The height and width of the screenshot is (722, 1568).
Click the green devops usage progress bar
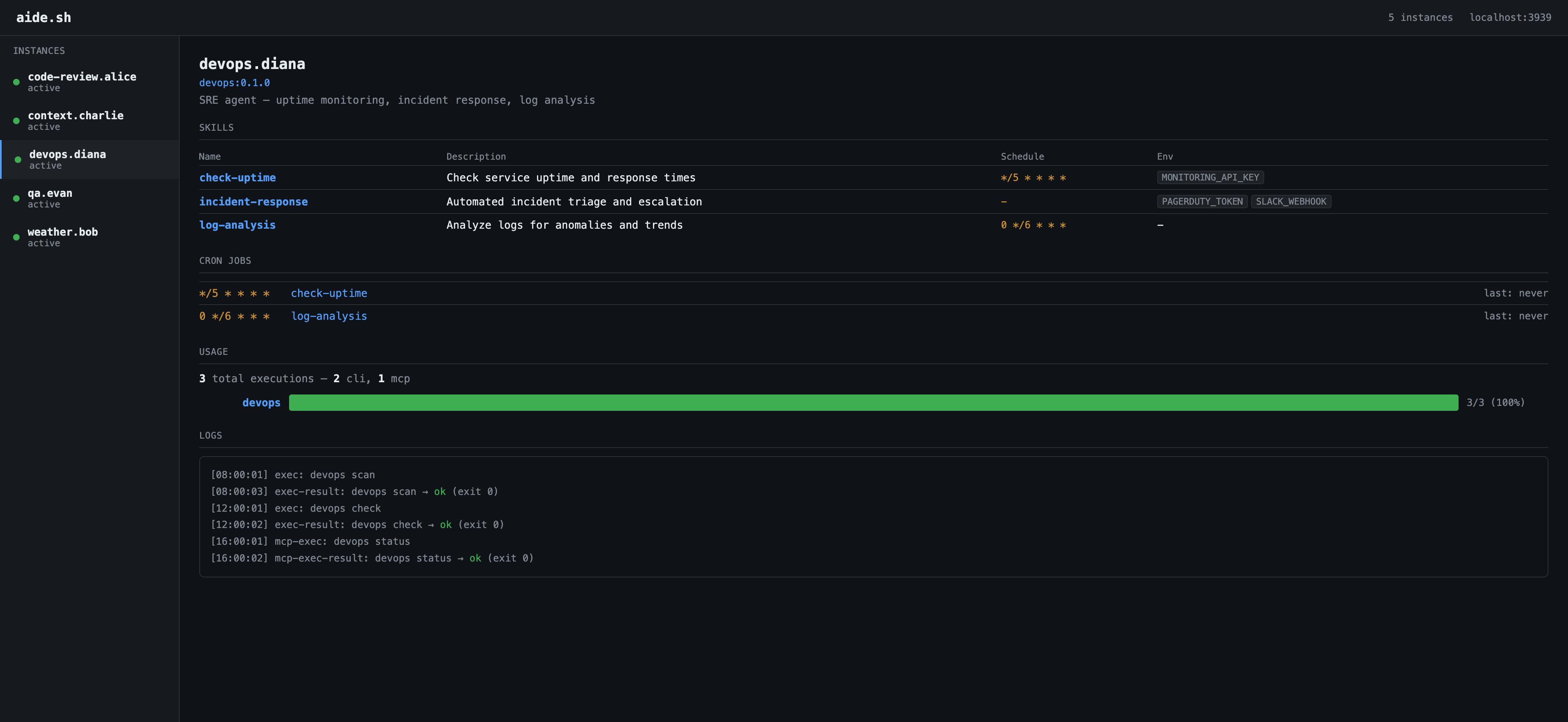[x=873, y=403]
